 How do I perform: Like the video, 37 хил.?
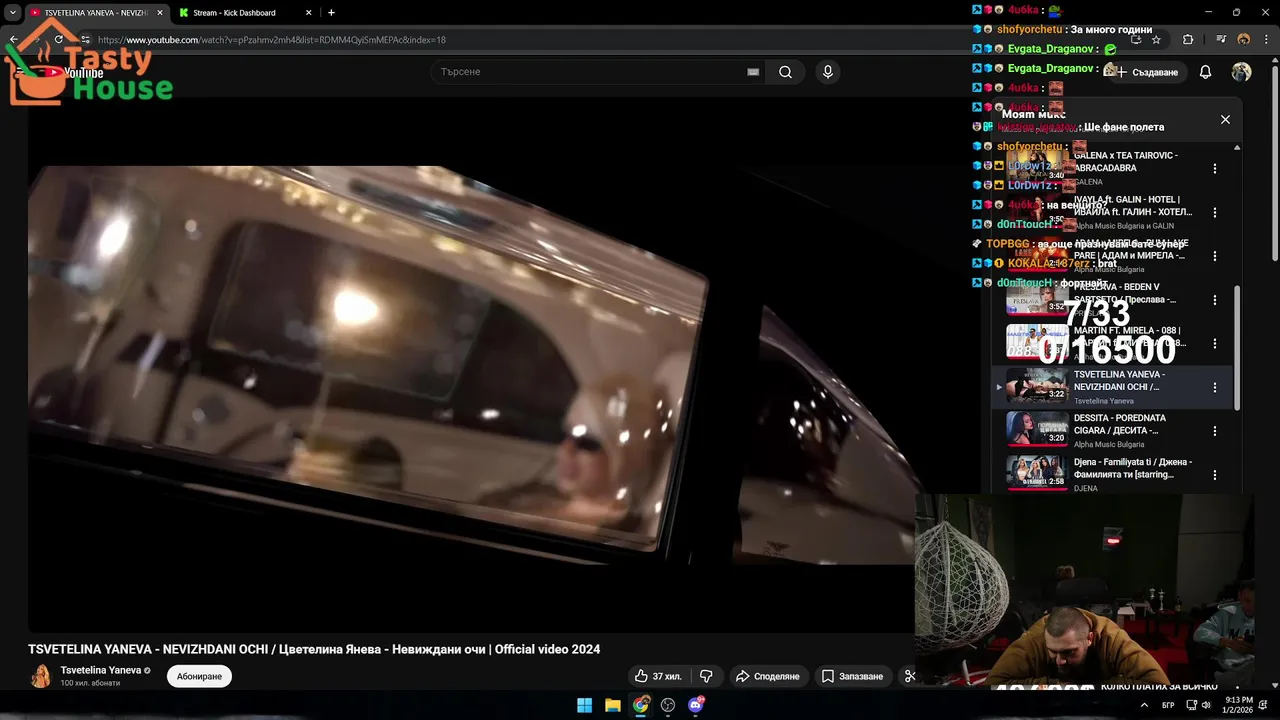click(x=658, y=676)
